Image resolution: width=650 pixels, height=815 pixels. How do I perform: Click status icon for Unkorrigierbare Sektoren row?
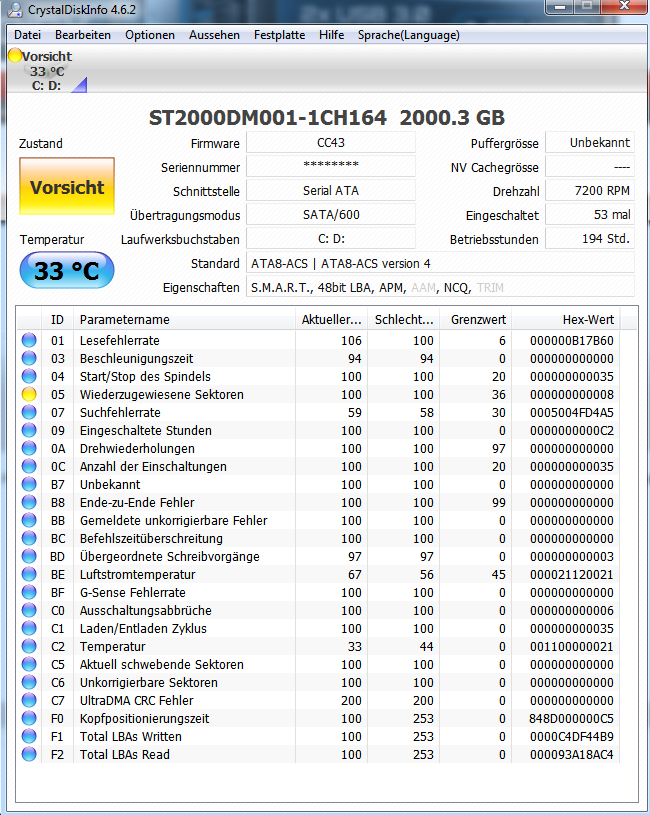coord(29,682)
